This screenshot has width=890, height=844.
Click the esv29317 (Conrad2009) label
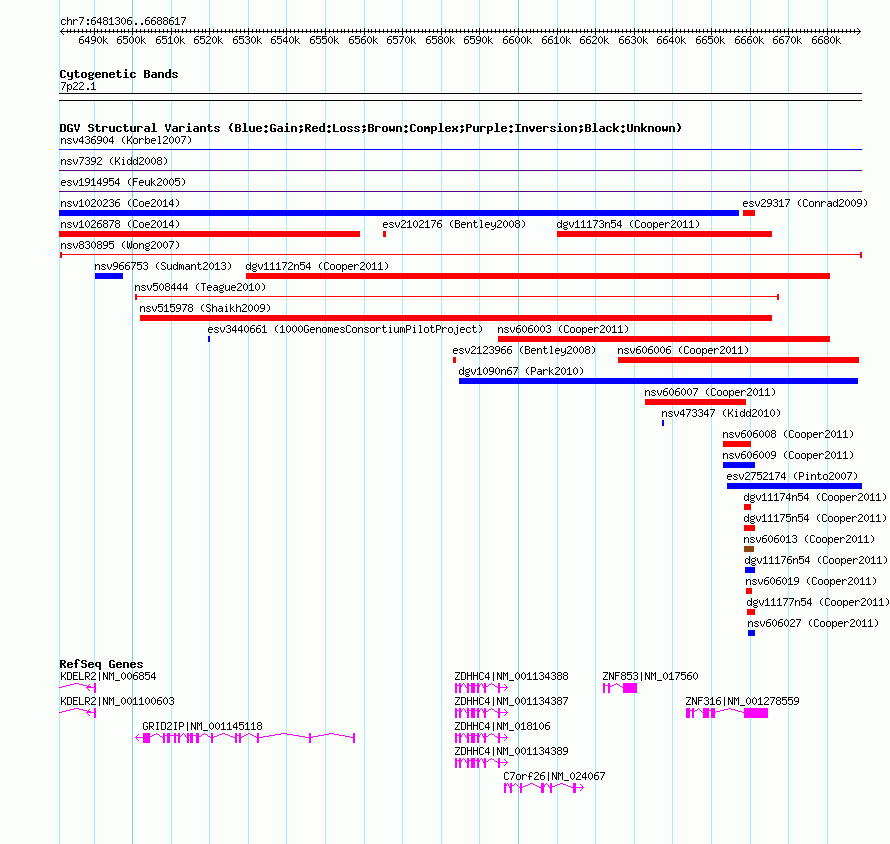805,203
